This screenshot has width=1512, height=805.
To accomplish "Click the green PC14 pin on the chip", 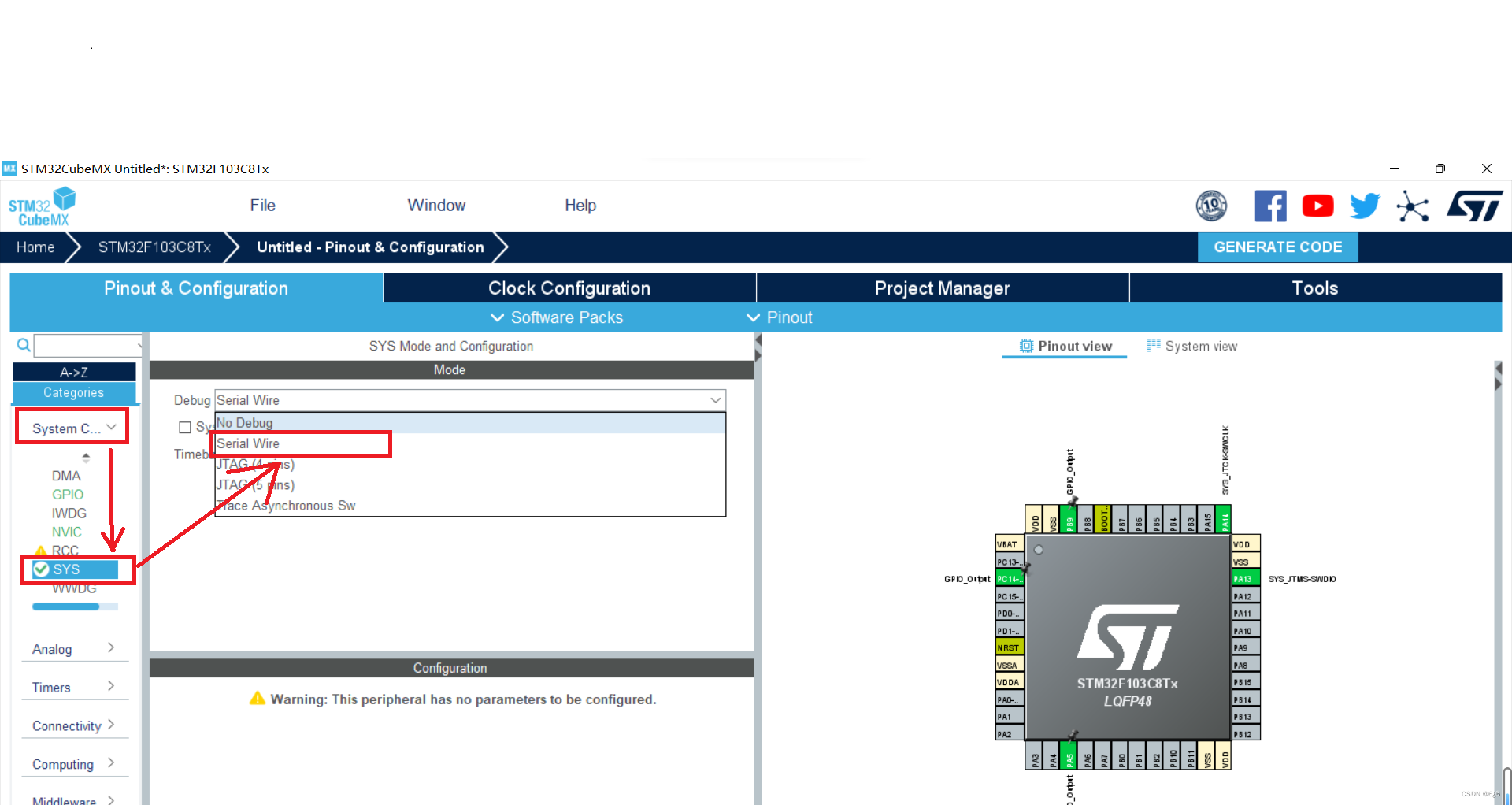I will (x=1010, y=579).
